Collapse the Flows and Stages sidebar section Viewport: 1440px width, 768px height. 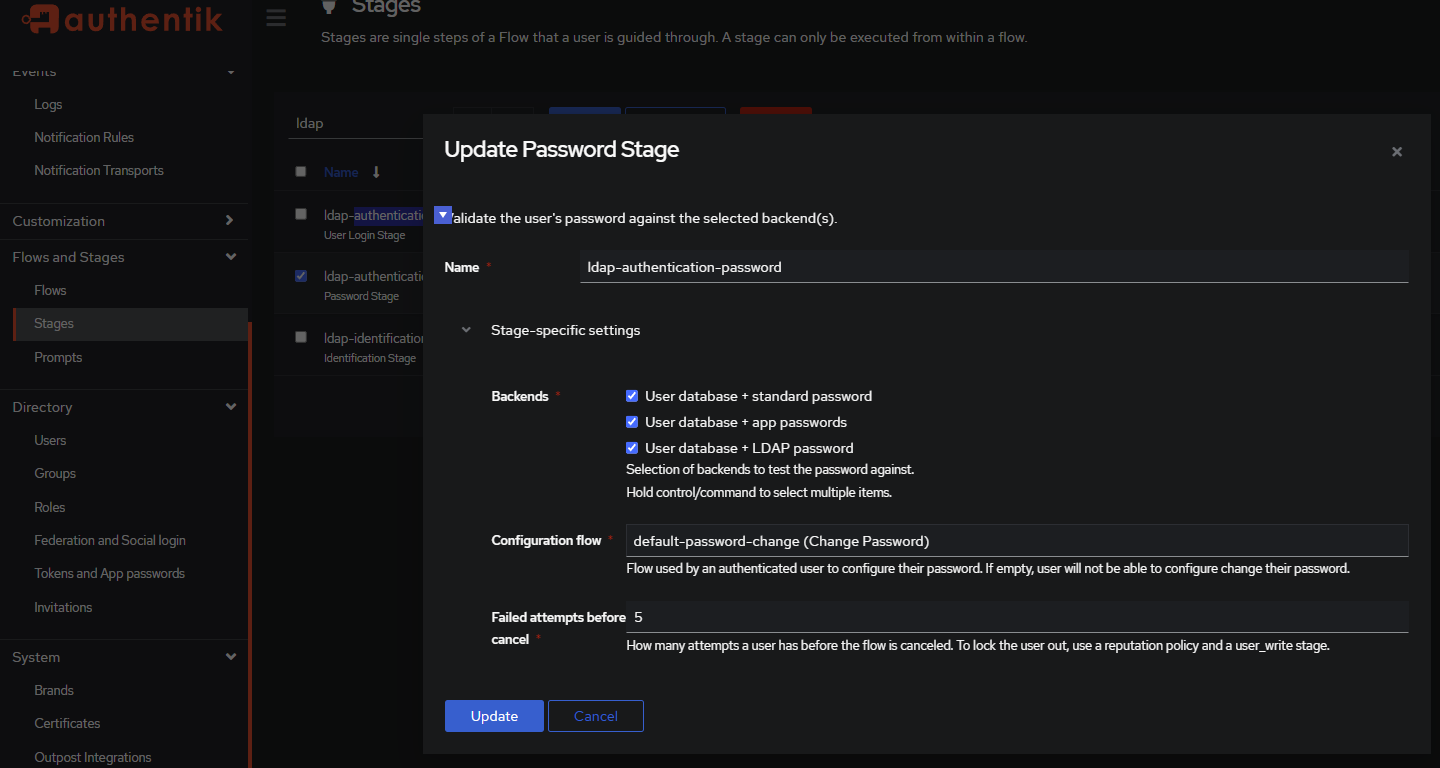point(229,257)
